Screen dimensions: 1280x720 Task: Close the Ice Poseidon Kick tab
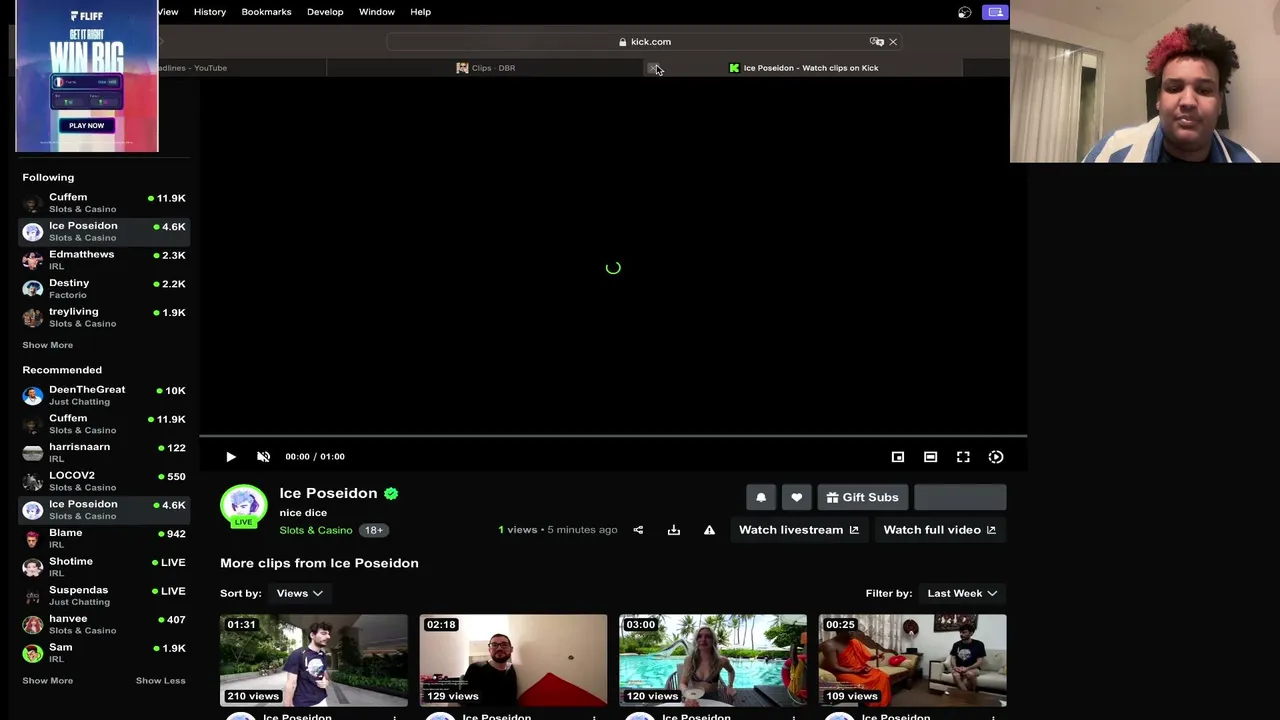coord(654,68)
